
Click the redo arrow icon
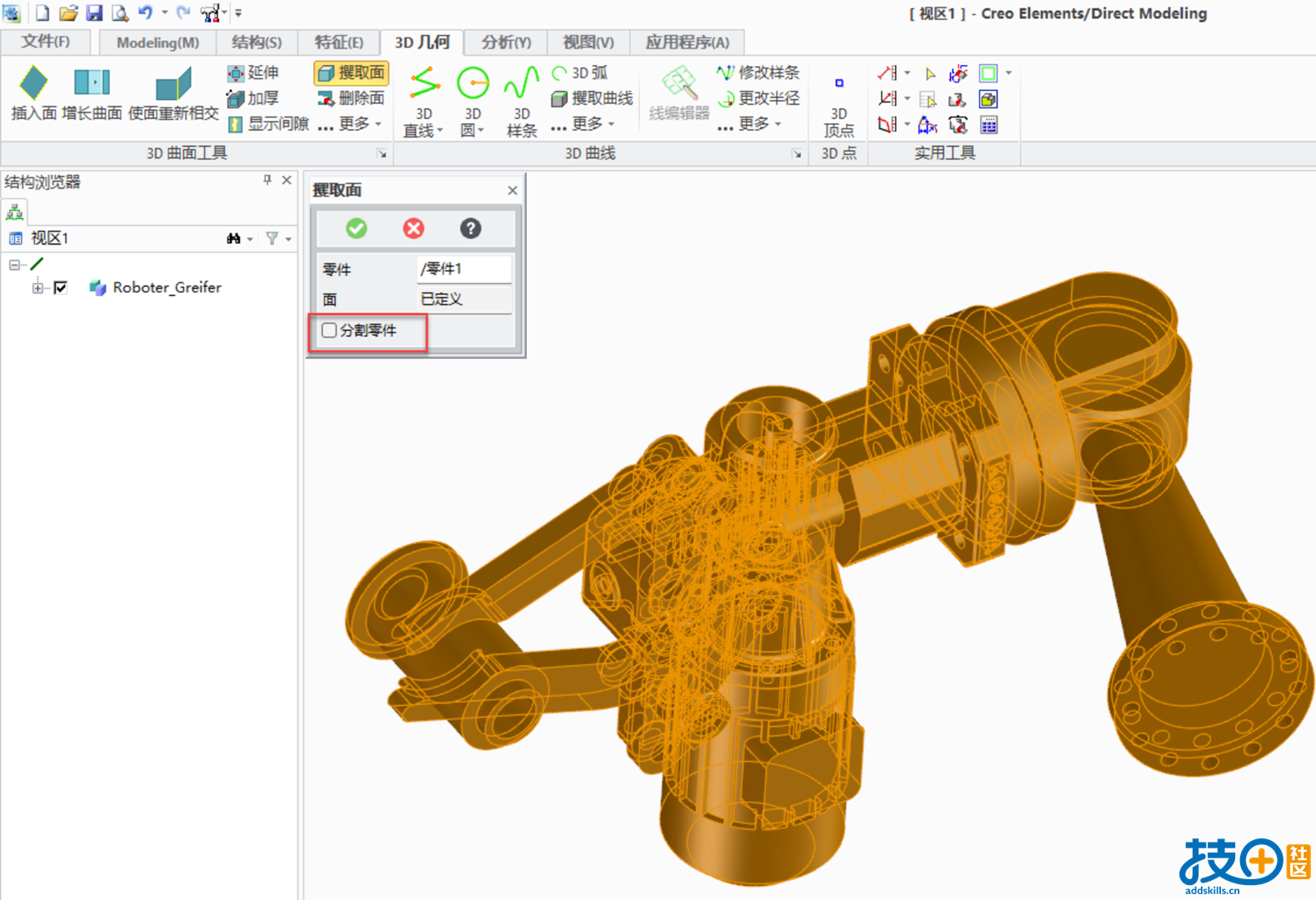183,12
